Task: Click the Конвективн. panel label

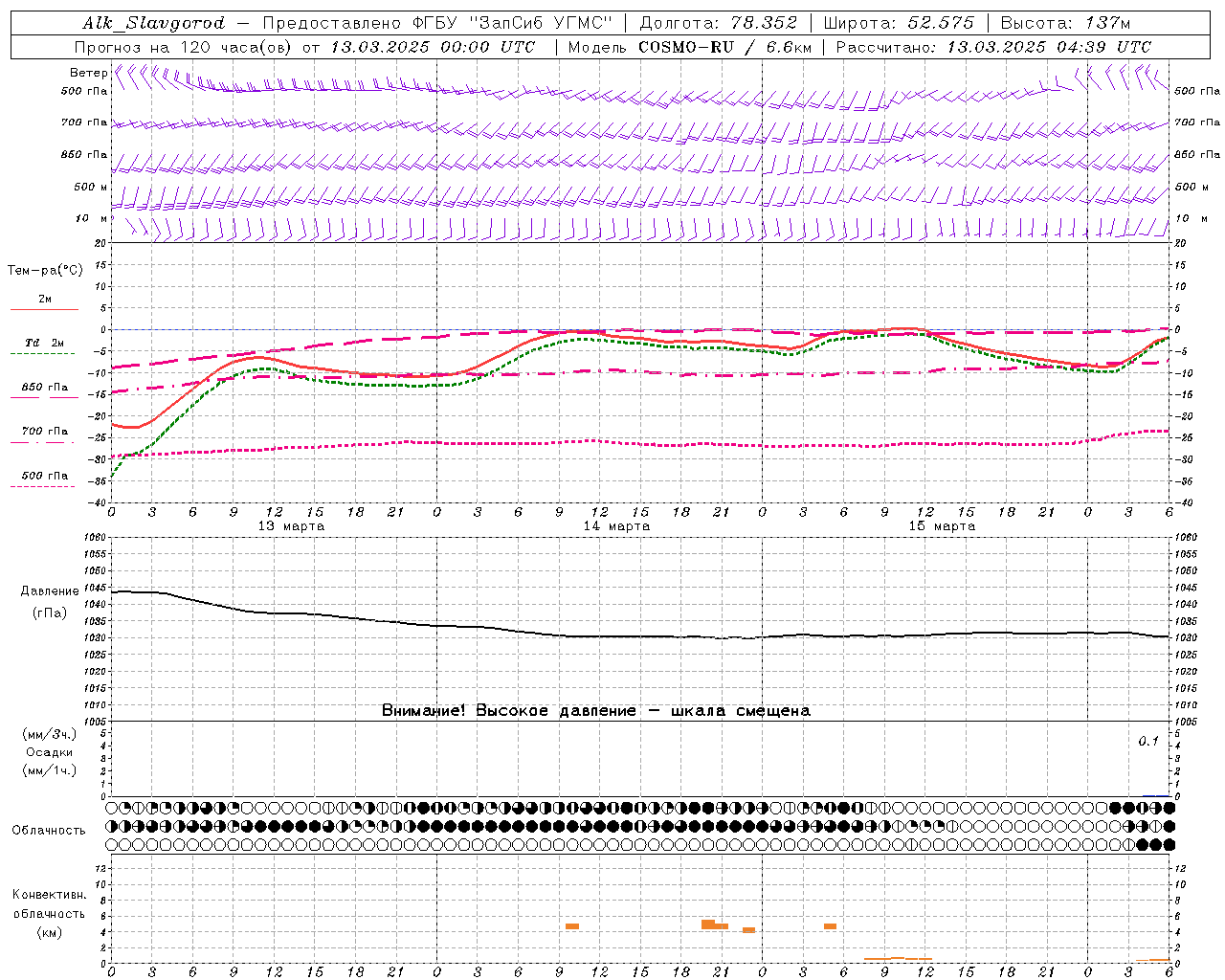Action: click(50, 895)
